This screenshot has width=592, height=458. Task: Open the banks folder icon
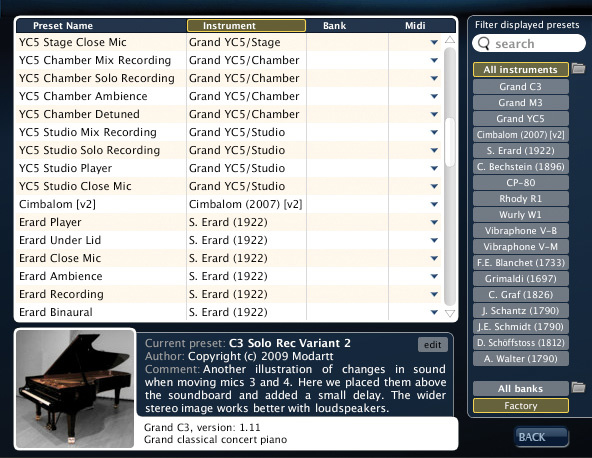[x=578, y=387]
